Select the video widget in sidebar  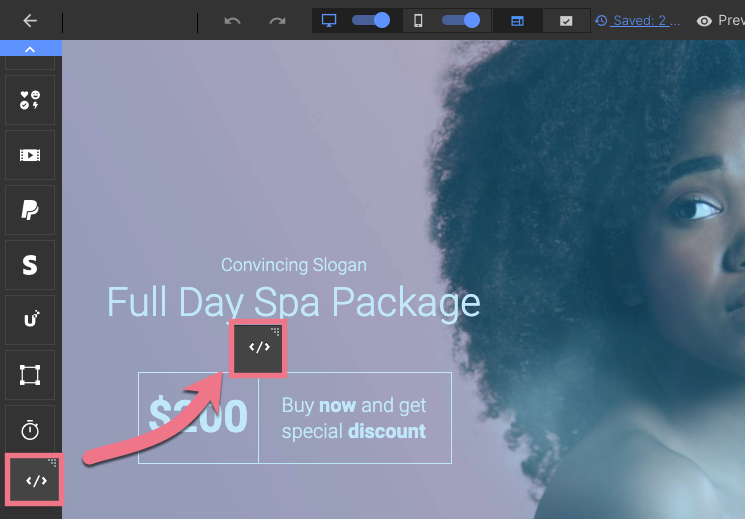click(x=30, y=155)
